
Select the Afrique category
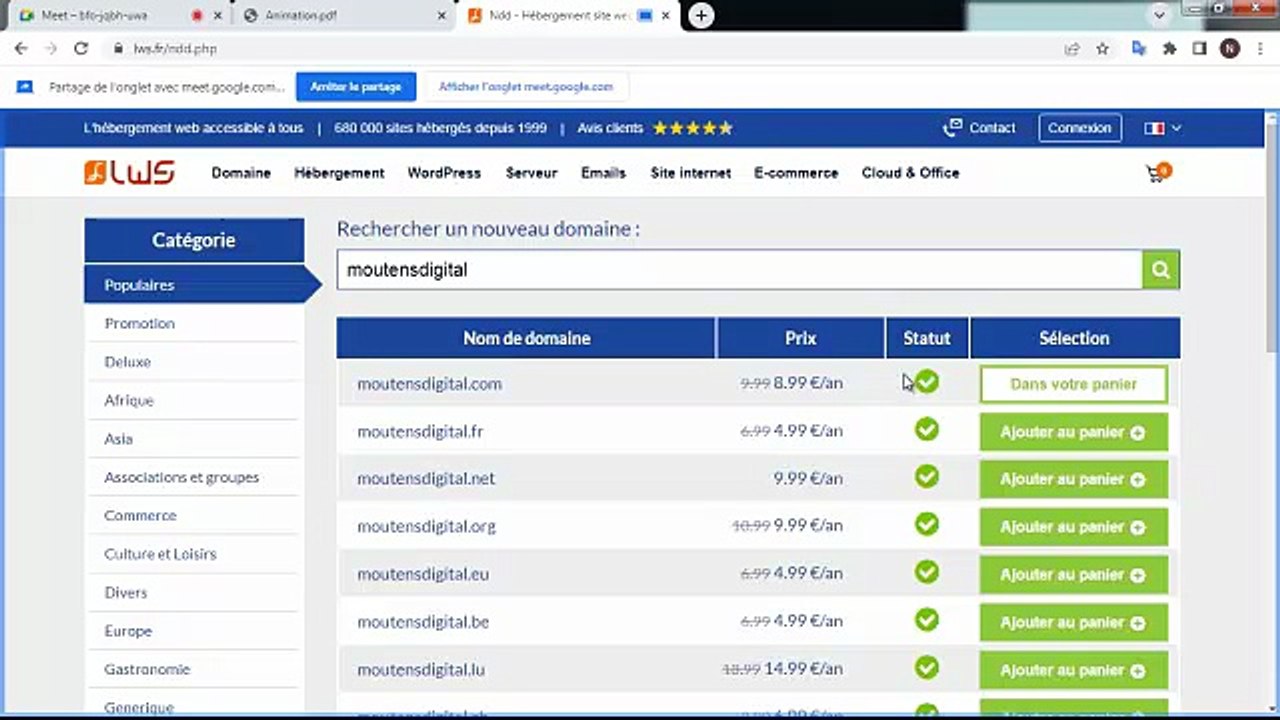pos(194,400)
